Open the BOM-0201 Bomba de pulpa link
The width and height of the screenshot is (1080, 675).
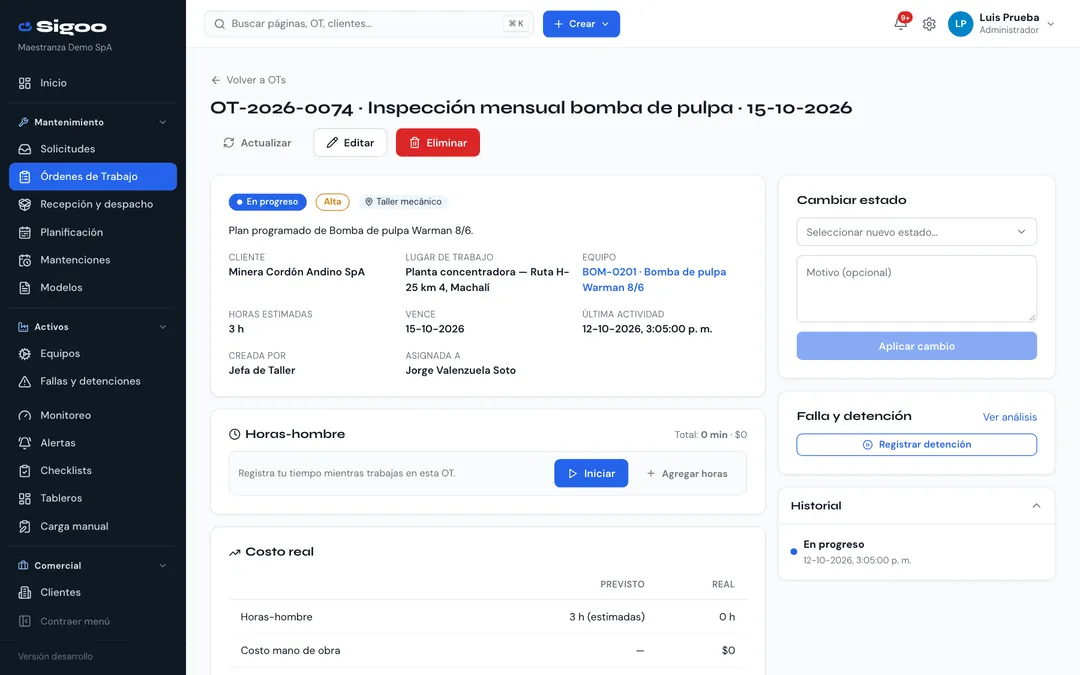tap(654, 280)
